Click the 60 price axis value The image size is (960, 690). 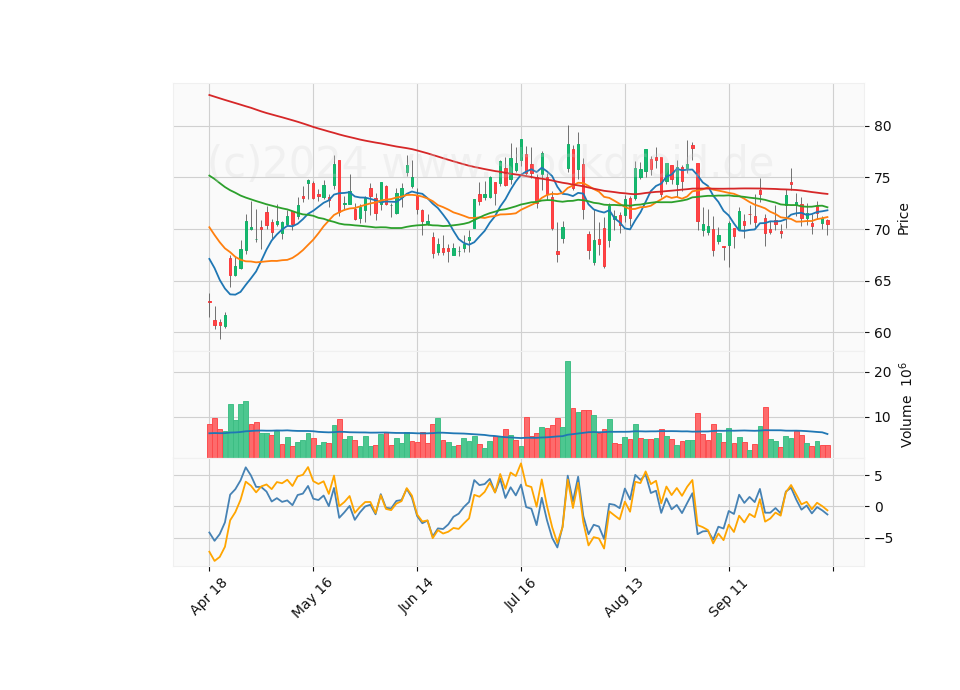[883, 333]
